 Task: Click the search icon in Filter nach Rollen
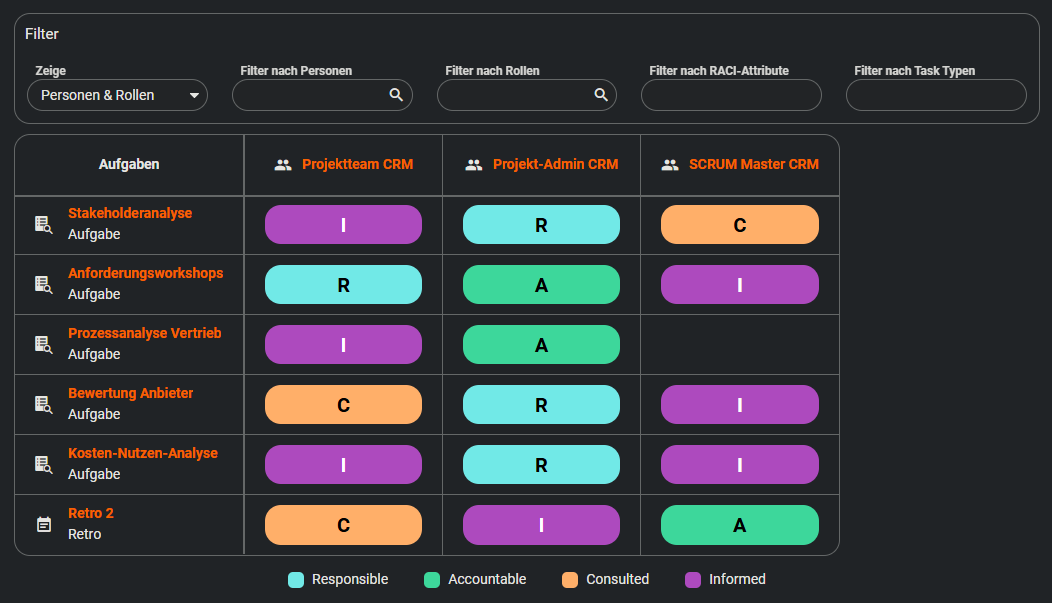pyautogui.click(x=601, y=95)
